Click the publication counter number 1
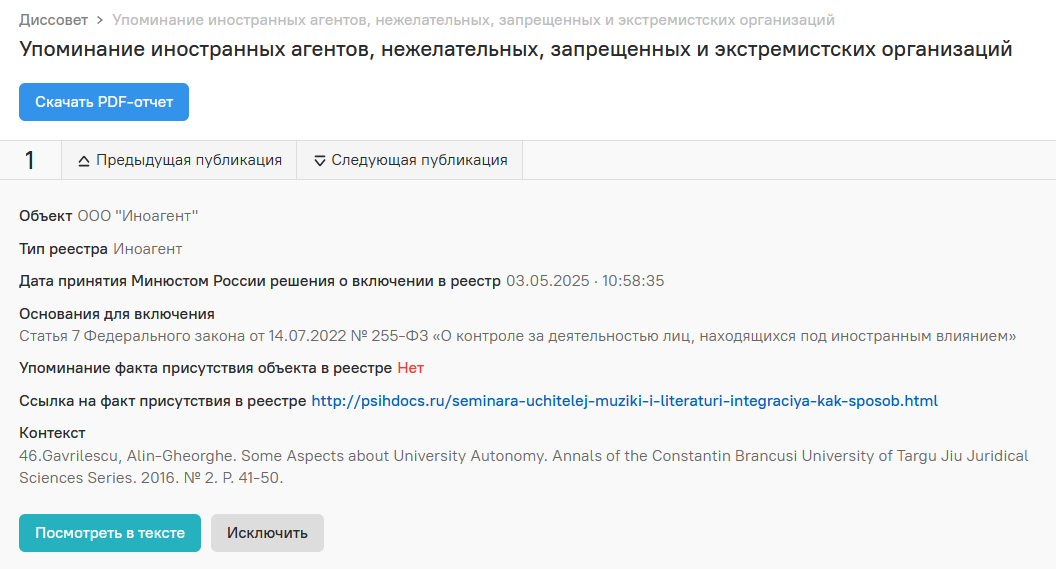 [30, 160]
